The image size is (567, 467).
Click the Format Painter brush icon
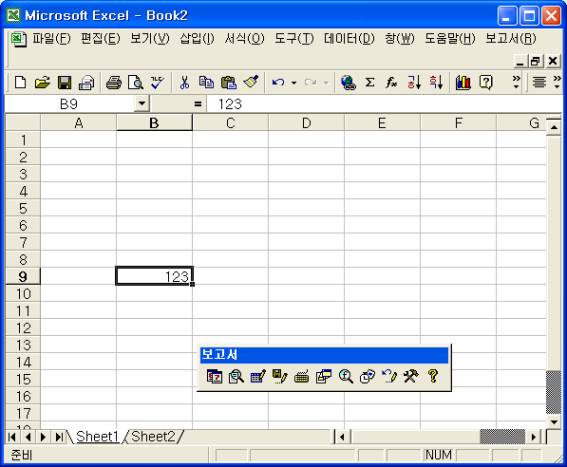pyautogui.click(x=251, y=83)
